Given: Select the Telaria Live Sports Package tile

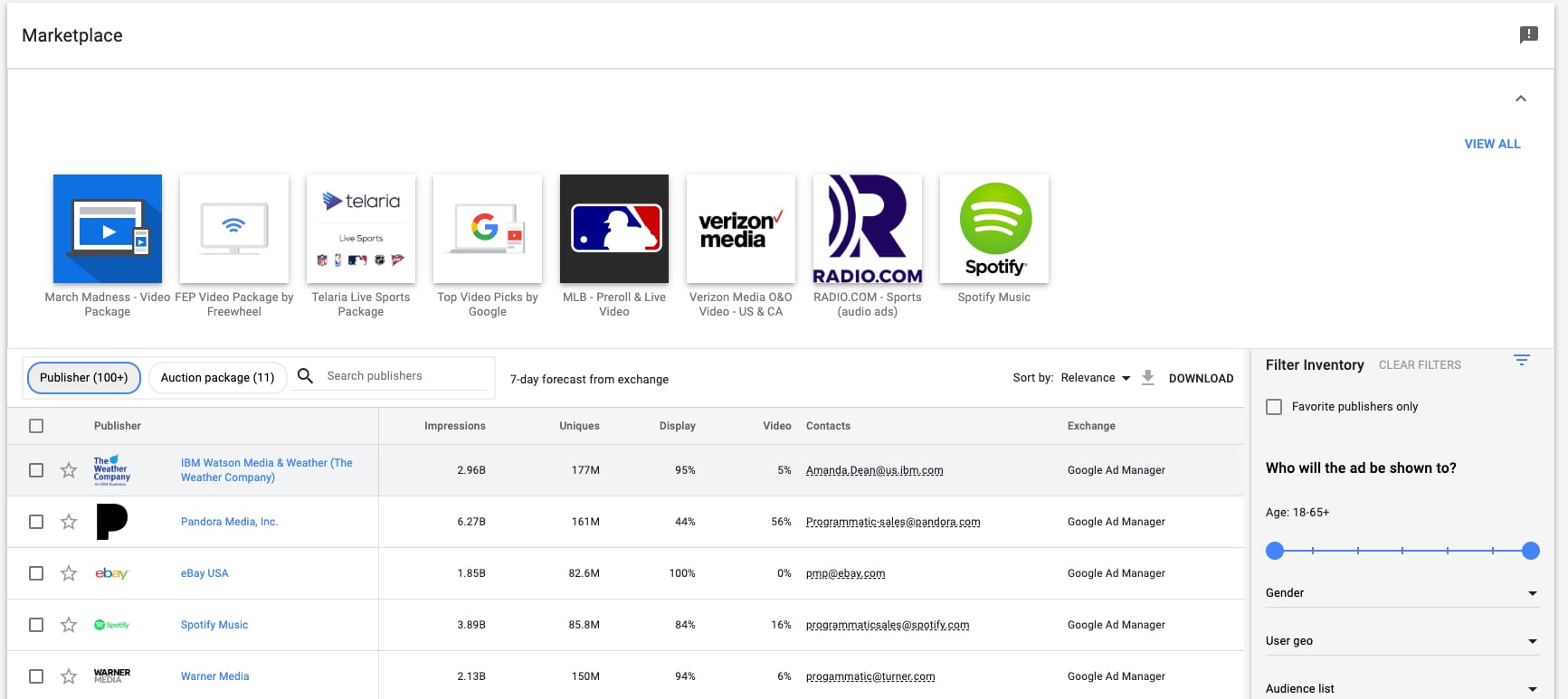Looking at the screenshot, I should coord(361,229).
